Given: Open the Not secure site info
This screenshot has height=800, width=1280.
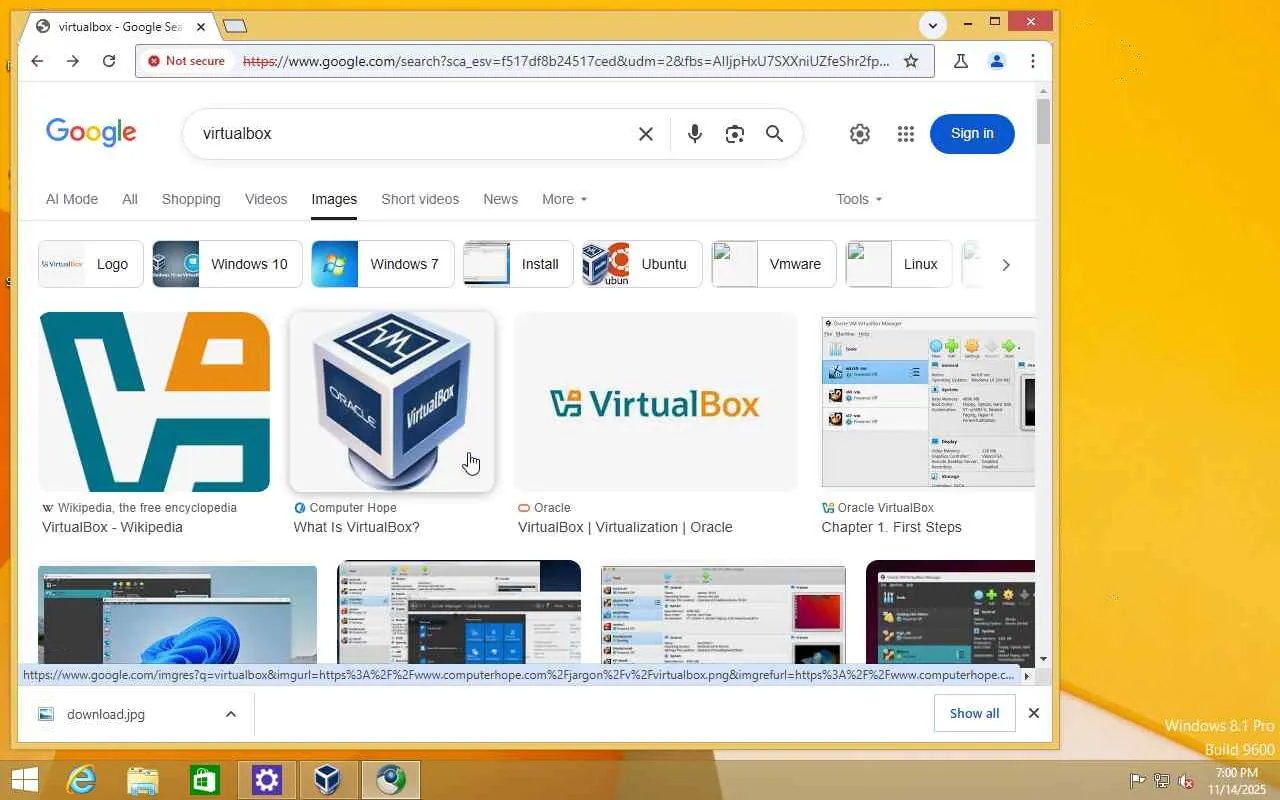Looking at the screenshot, I should pos(186,61).
